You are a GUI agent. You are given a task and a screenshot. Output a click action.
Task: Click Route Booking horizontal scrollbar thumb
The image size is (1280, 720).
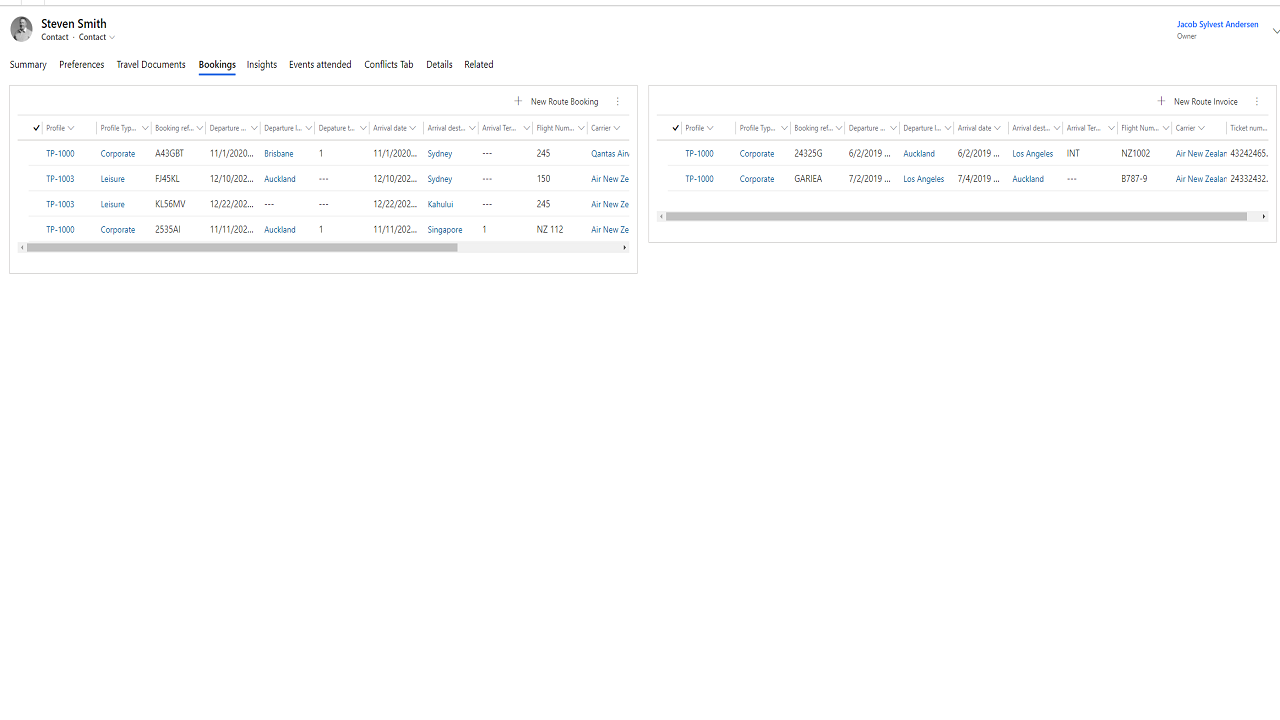click(242, 247)
